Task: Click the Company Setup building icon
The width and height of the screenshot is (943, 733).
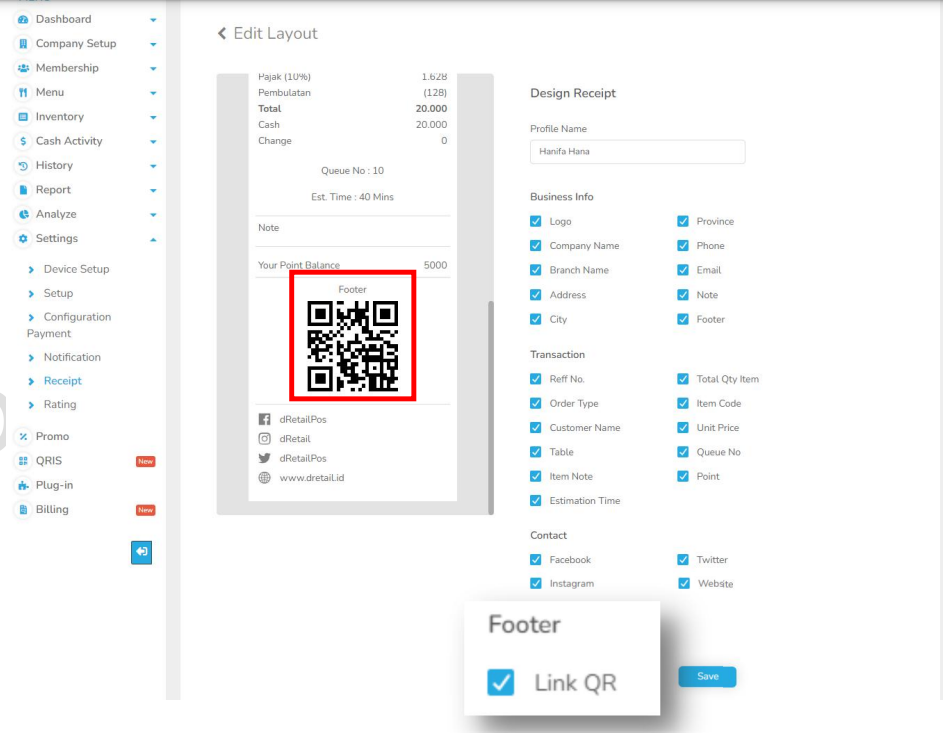Action: tap(23, 43)
